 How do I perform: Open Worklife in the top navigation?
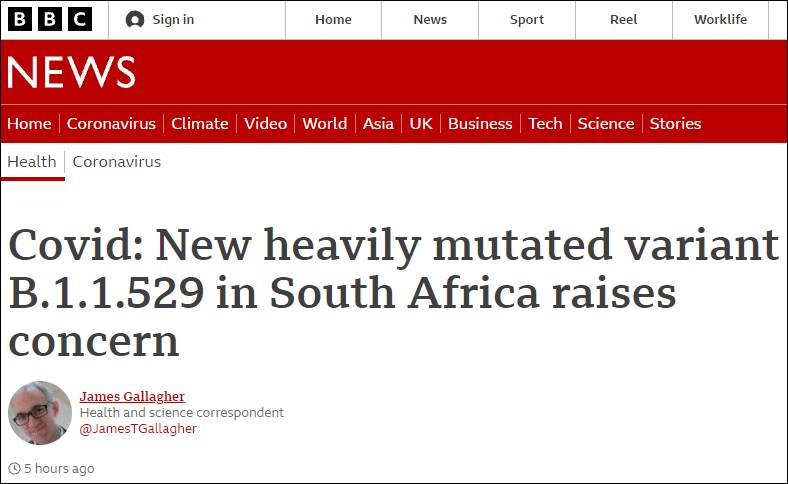click(x=720, y=20)
